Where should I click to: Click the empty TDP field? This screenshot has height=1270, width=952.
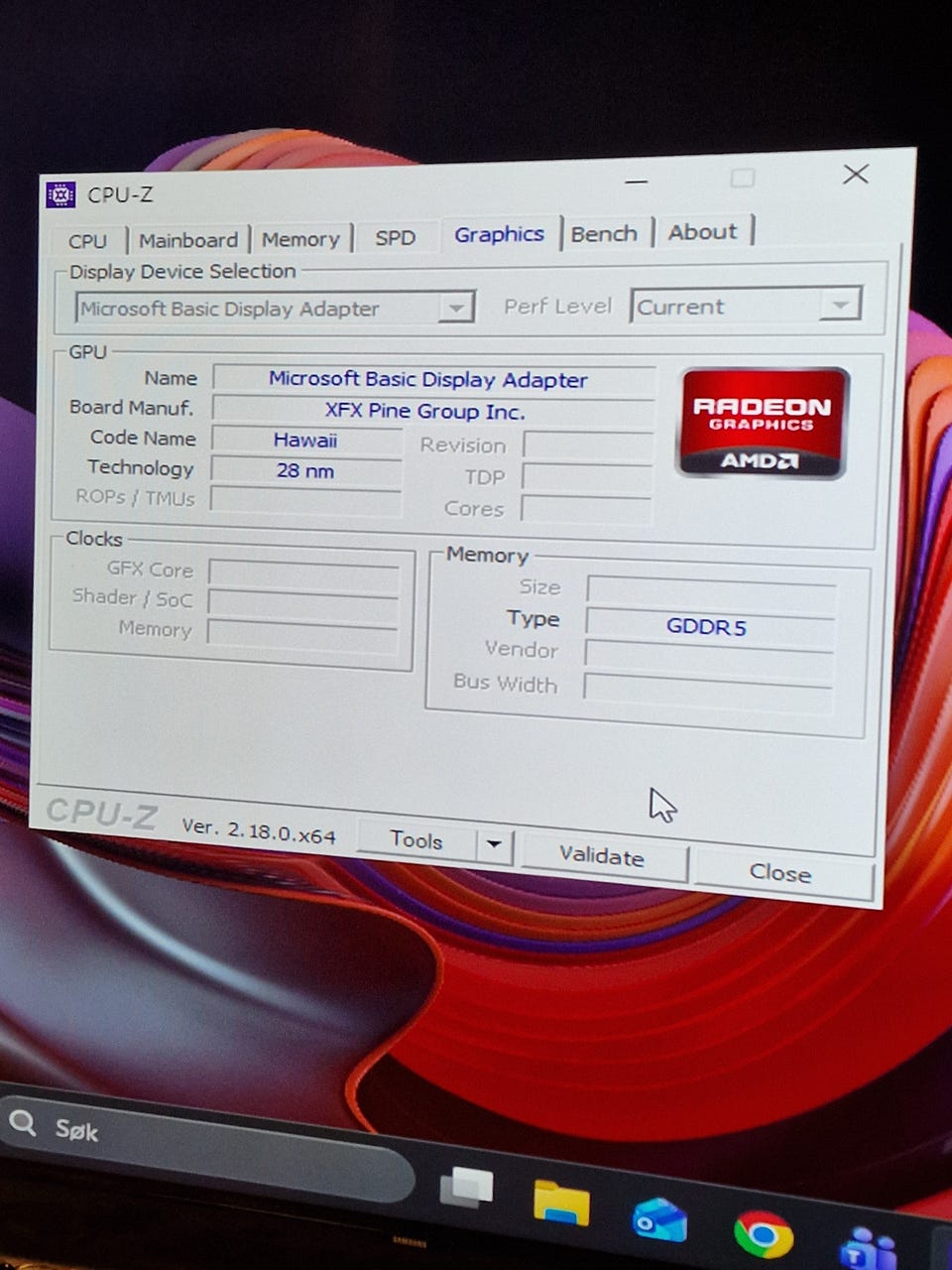click(x=587, y=477)
